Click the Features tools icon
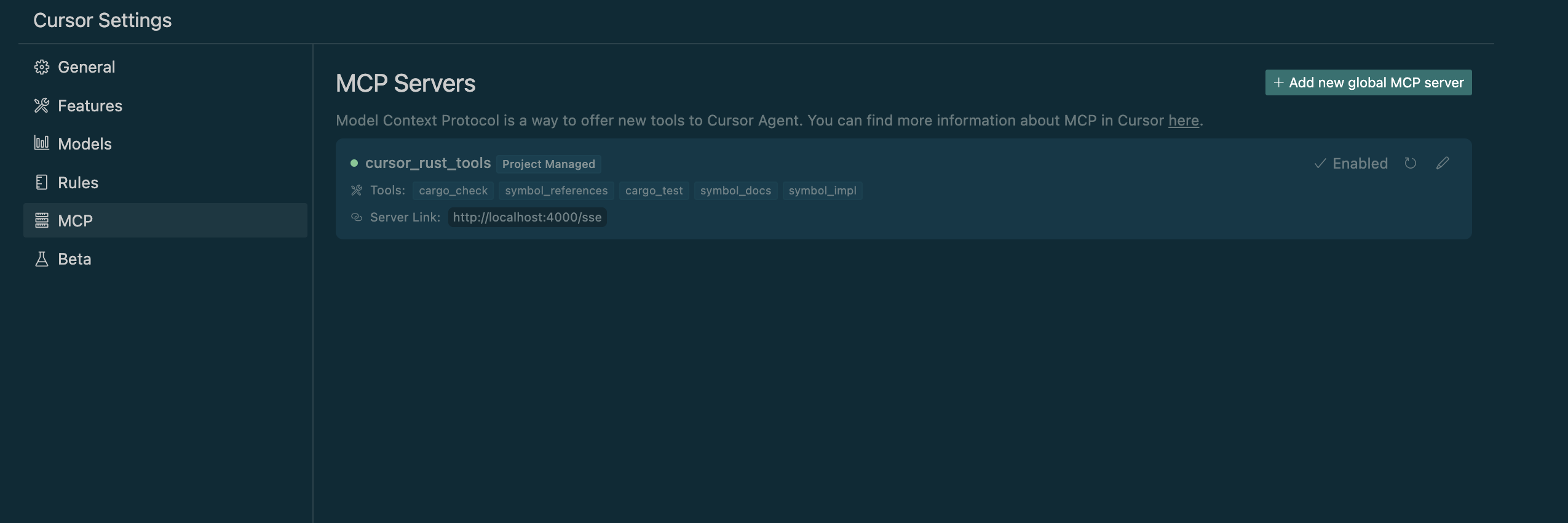 tap(42, 106)
